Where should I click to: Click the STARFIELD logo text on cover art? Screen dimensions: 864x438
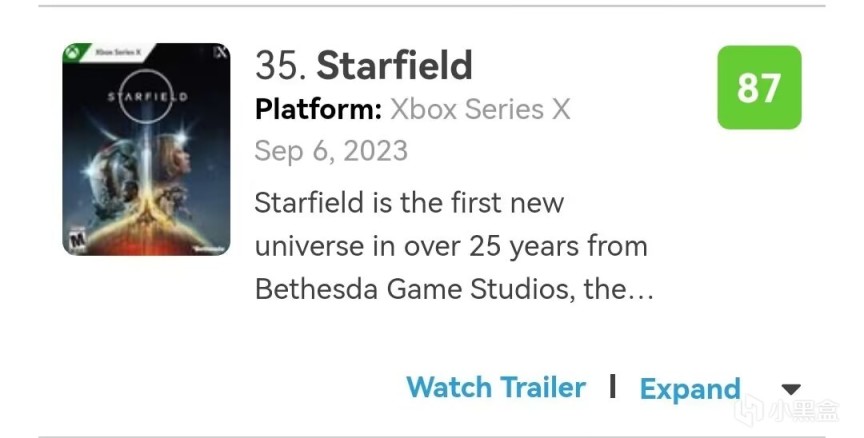coord(147,97)
